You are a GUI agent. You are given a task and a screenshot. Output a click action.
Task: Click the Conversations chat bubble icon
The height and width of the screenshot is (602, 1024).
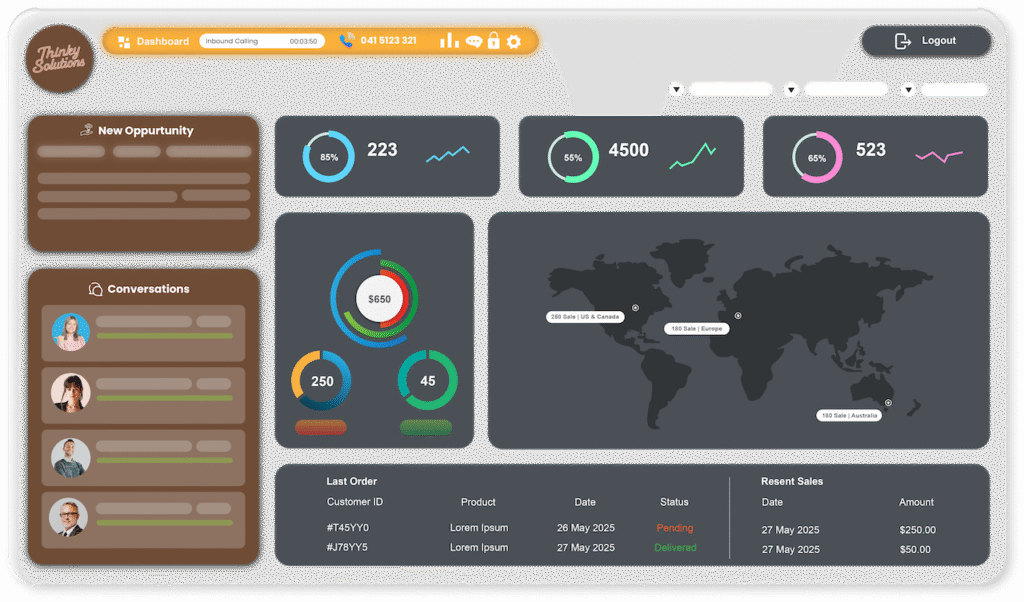(x=95, y=289)
